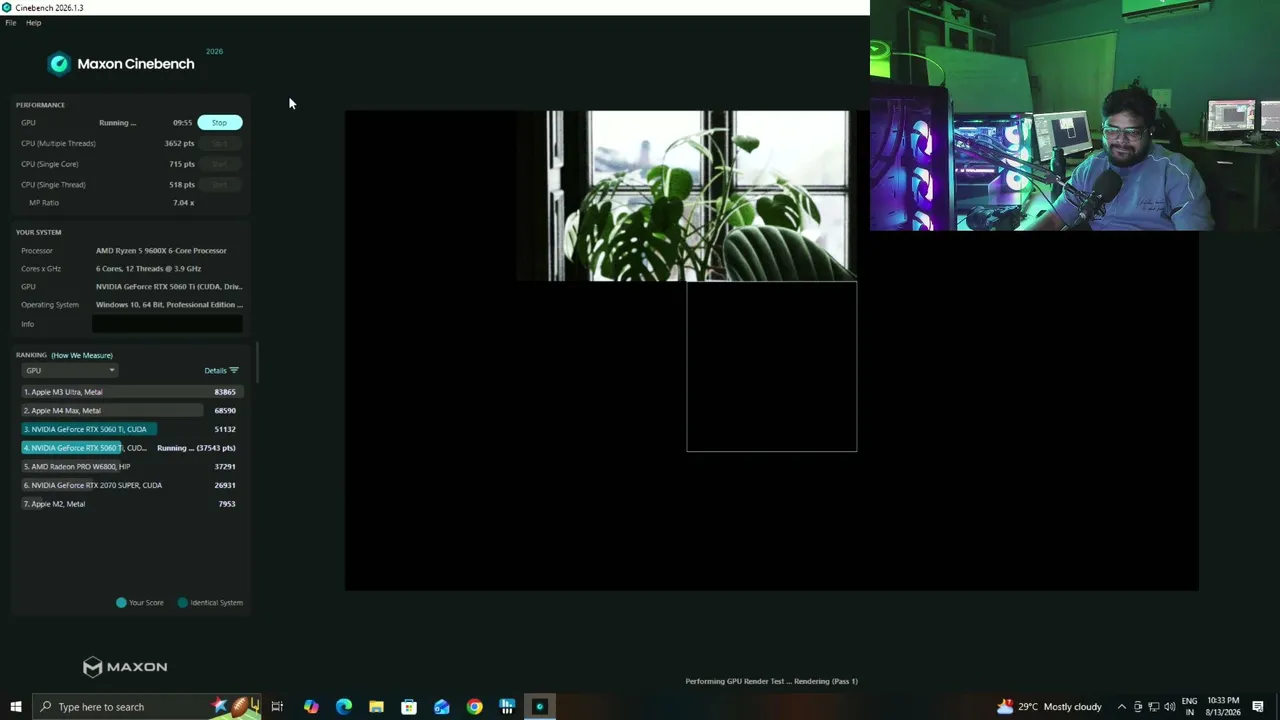The width and height of the screenshot is (1280, 720).
Task: Click the left panel vertical scrollbar
Action: click(x=258, y=362)
